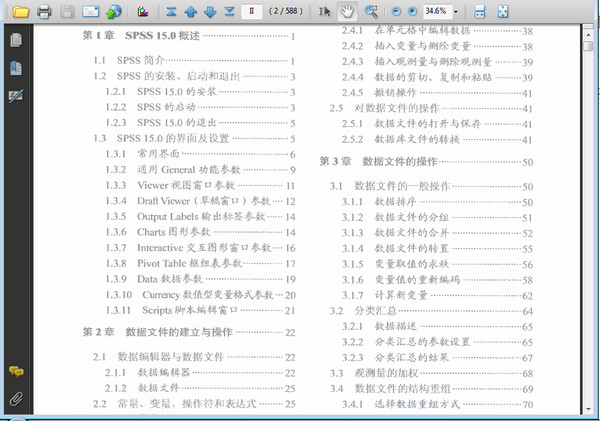600x421 pixels.
Task: Click entry '2.1 数据编辑器与数据文件'
Action: (158, 357)
